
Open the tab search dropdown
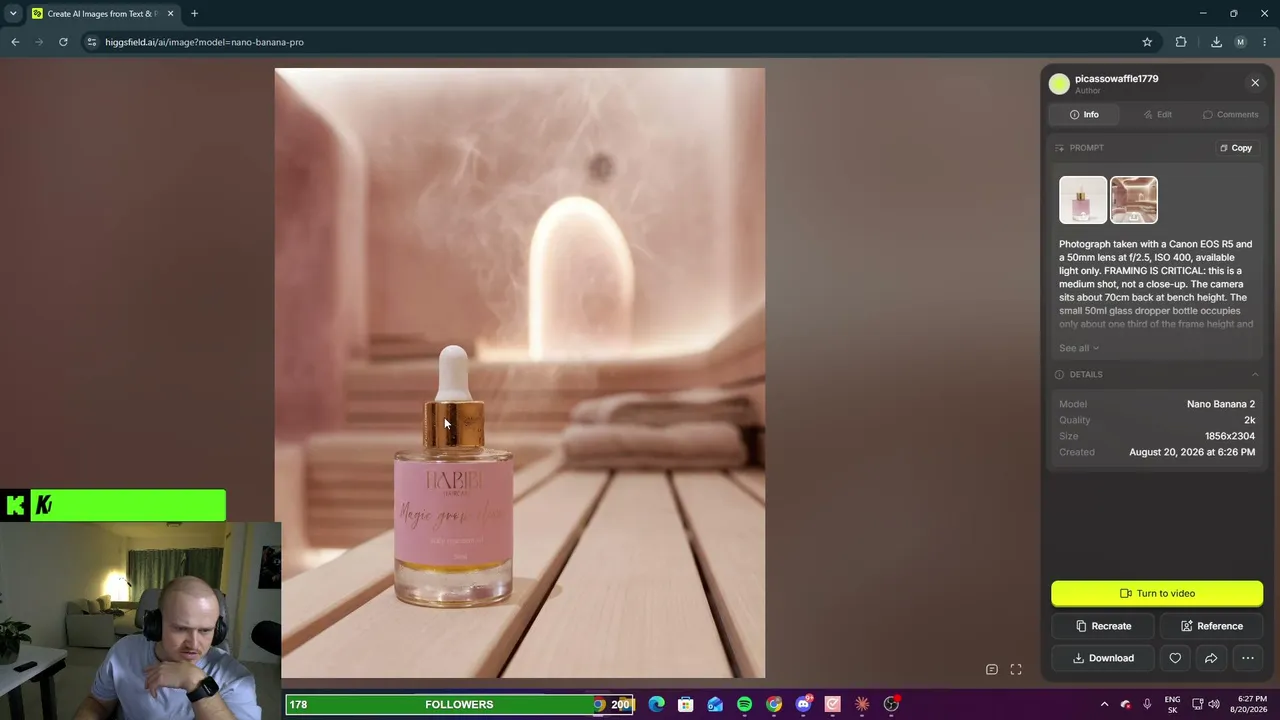(x=13, y=14)
